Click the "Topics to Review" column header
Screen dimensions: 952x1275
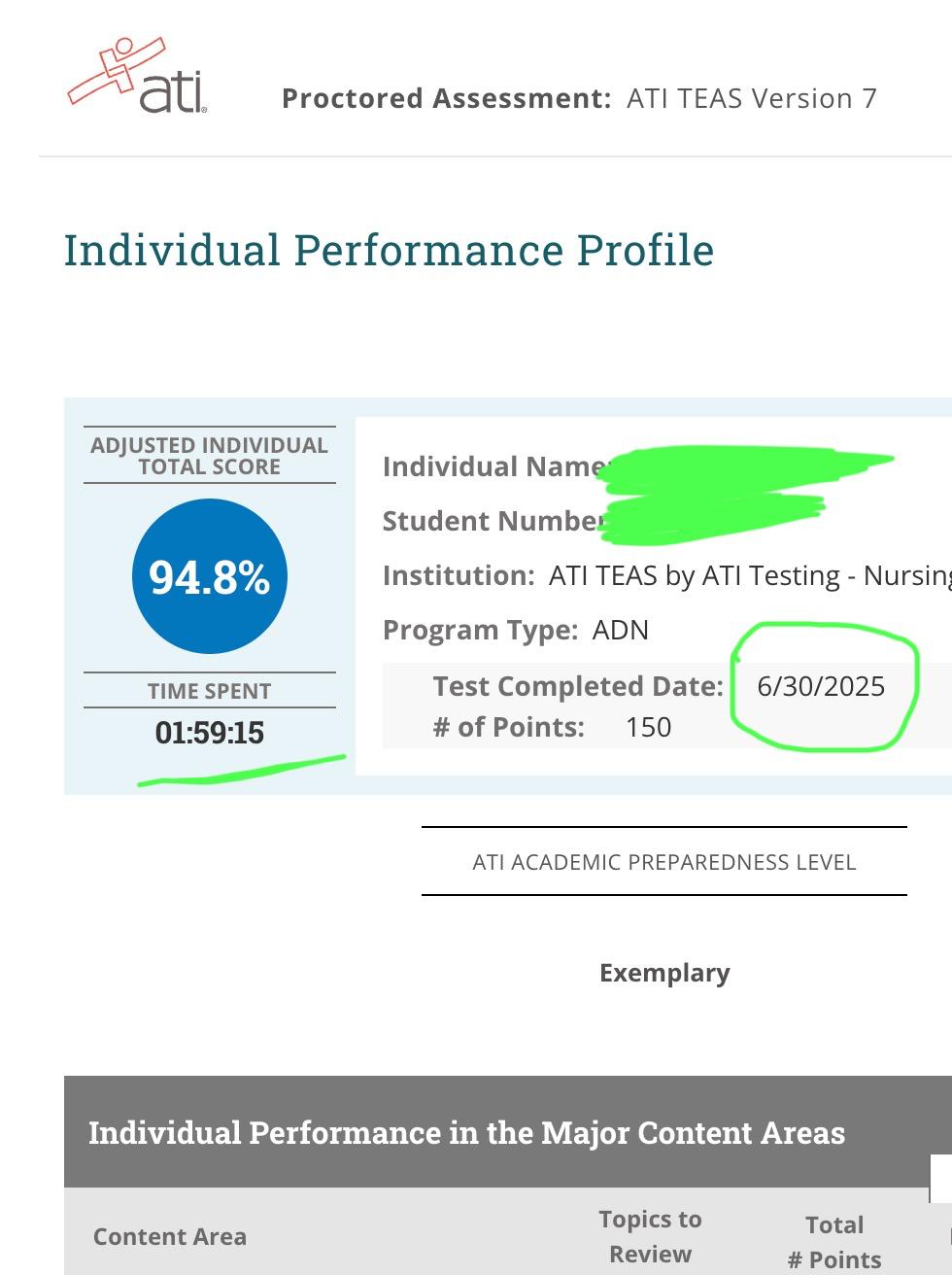(650, 1236)
